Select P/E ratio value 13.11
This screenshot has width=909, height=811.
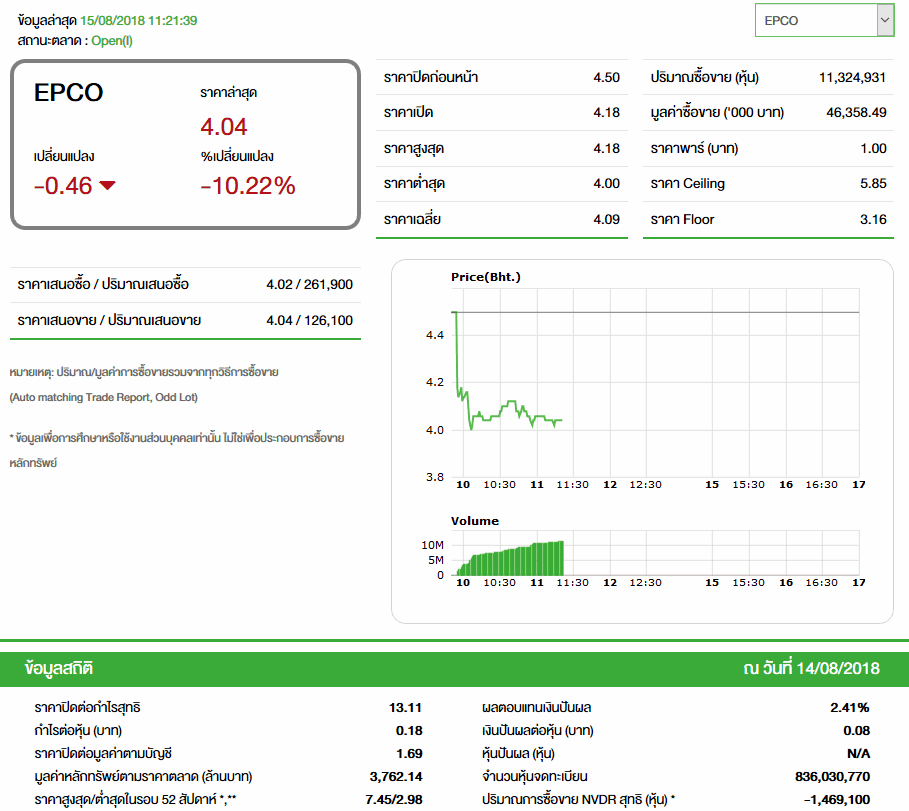point(405,707)
